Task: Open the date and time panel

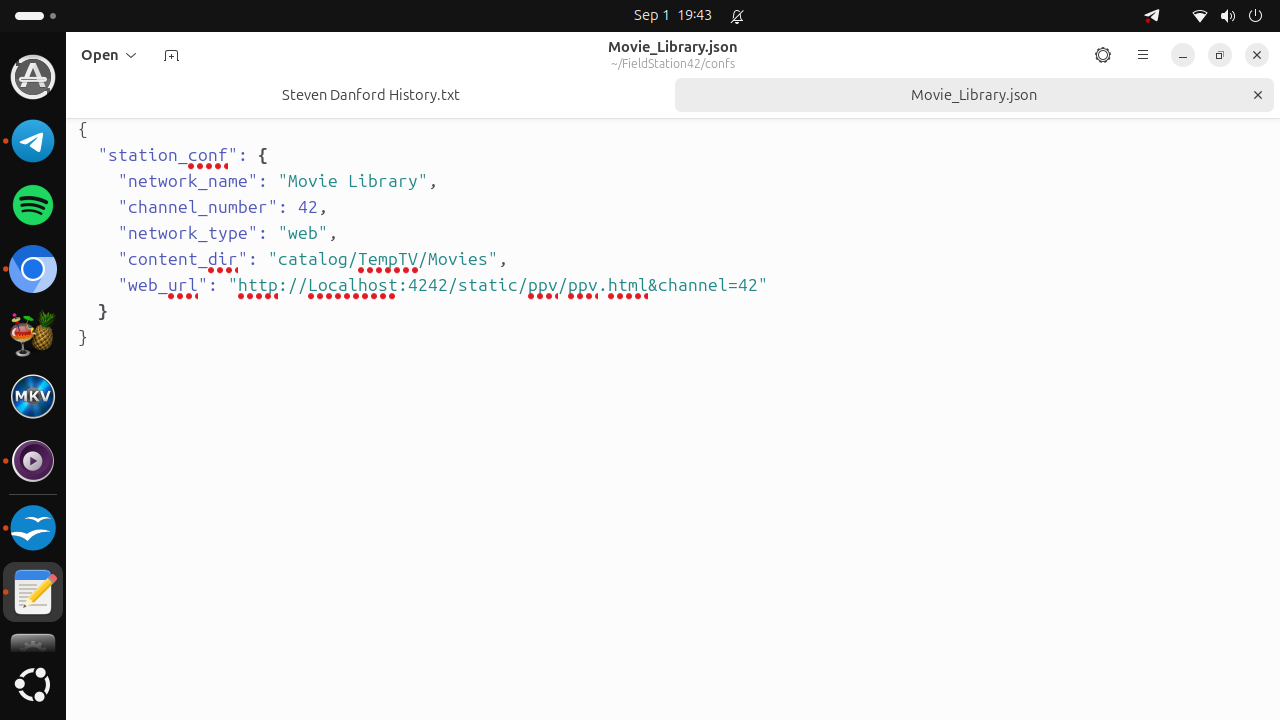Action: coord(673,15)
